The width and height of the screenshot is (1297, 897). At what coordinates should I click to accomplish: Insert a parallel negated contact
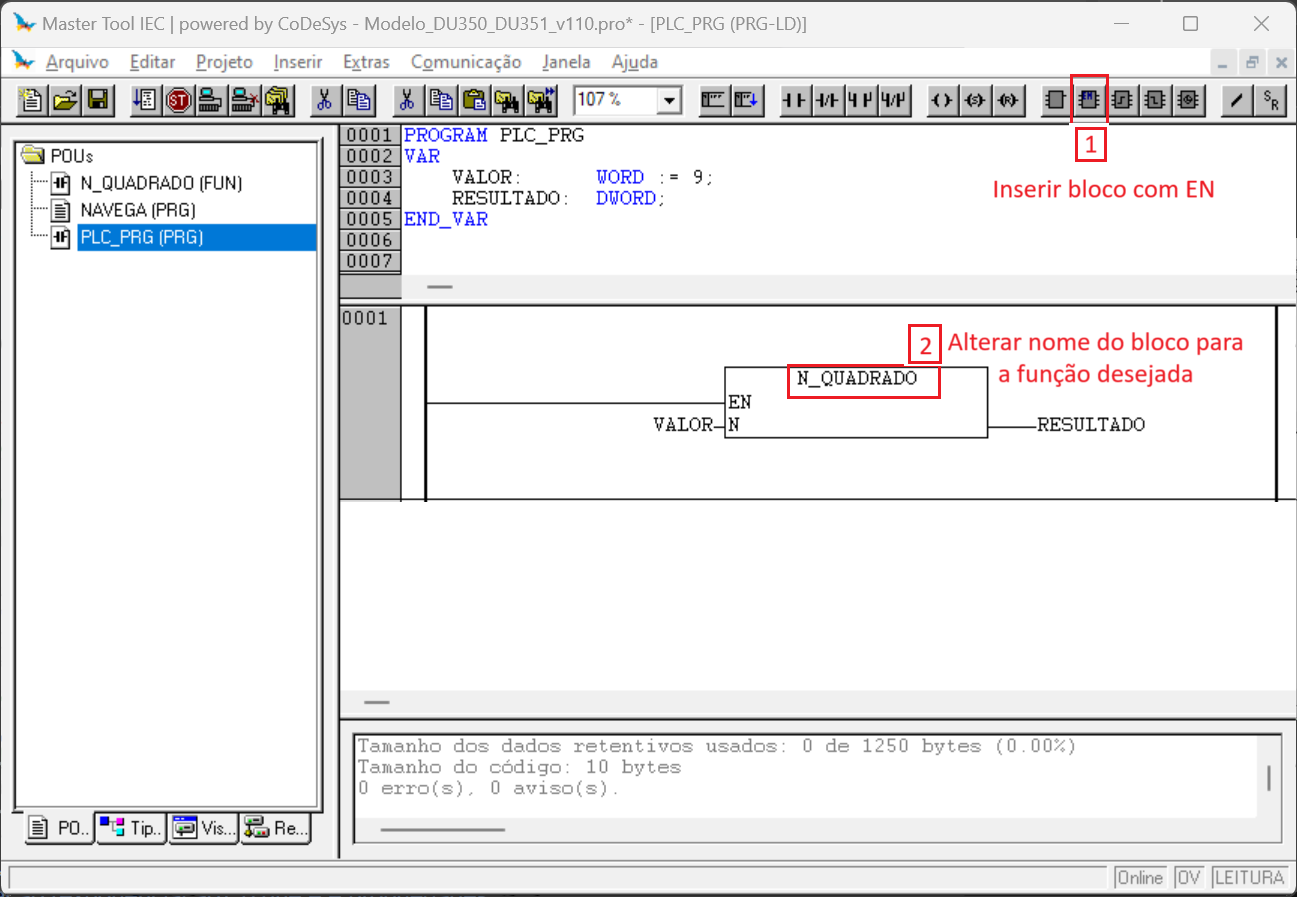[x=895, y=100]
